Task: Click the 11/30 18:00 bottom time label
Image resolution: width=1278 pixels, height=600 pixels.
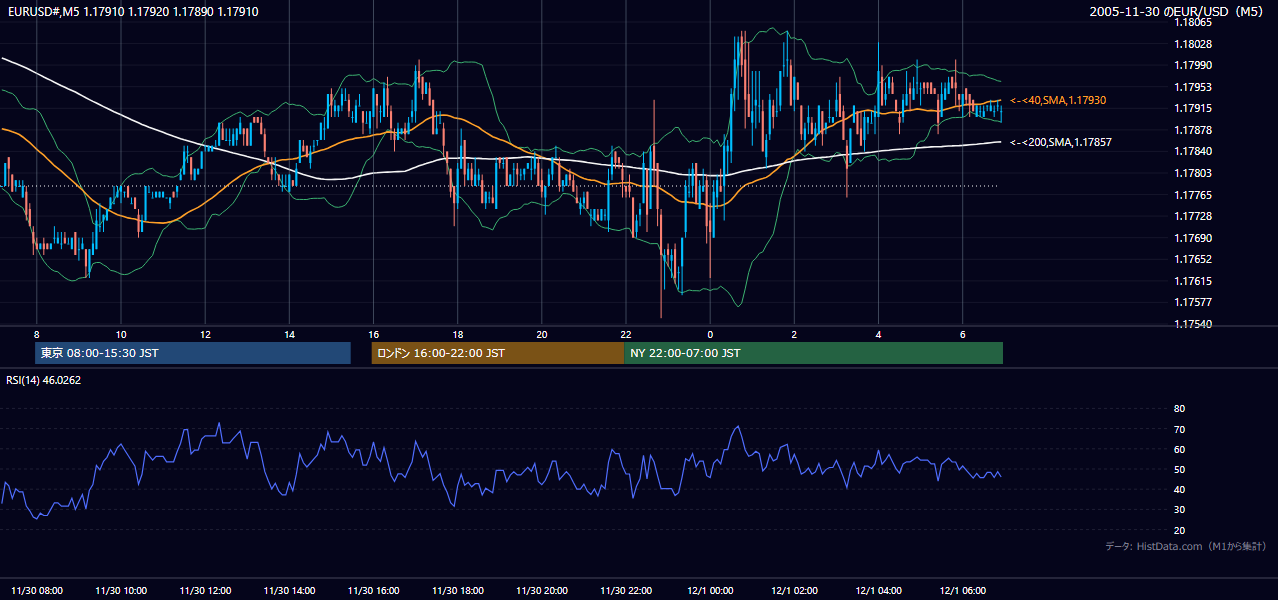Action: (x=458, y=591)
